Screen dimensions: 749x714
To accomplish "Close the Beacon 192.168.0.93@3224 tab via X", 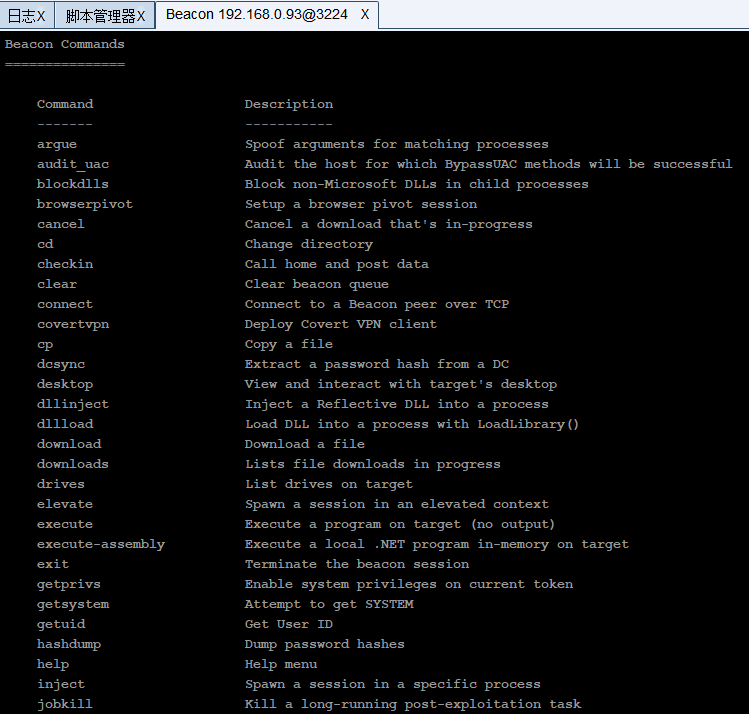I will tap(365, 15).
